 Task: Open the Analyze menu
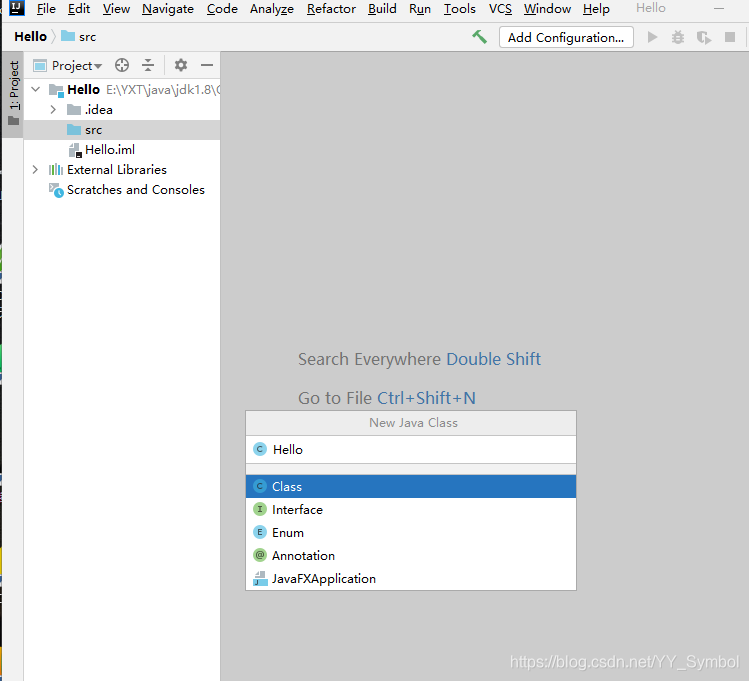(x=272, y=9)
